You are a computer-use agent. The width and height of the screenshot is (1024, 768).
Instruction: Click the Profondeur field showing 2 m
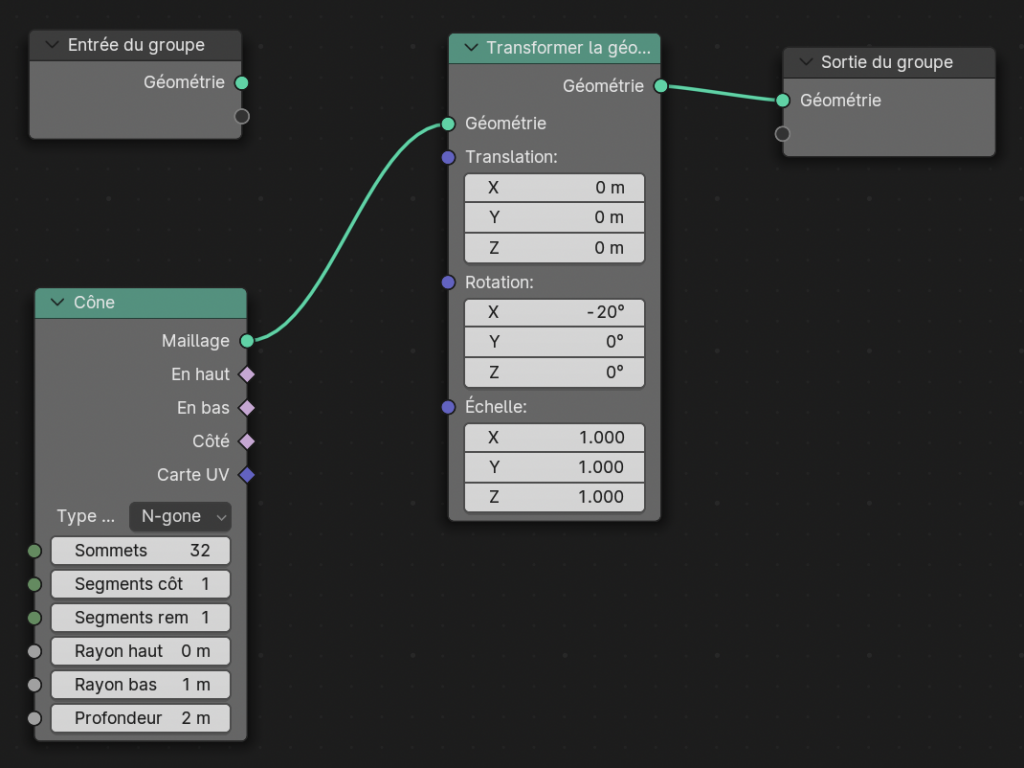point(140,718)
